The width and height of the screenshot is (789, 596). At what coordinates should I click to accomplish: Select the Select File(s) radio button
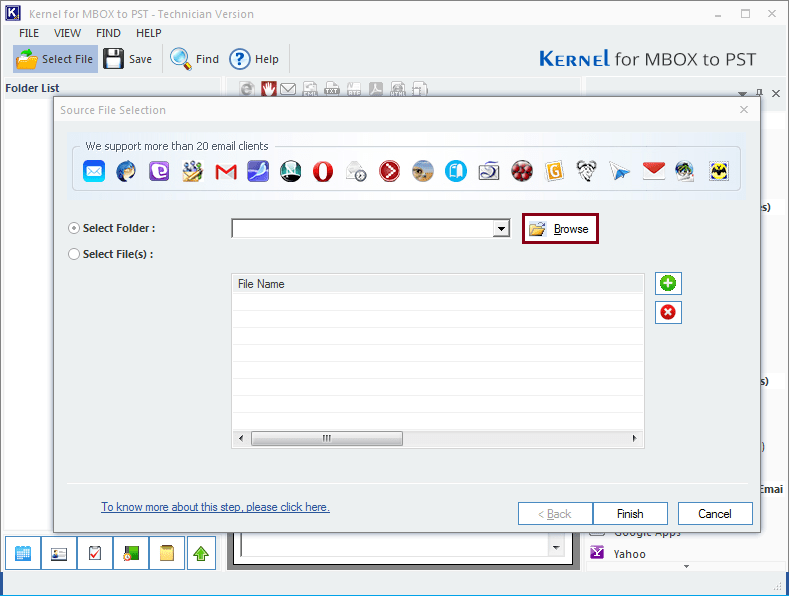(74, 254)
